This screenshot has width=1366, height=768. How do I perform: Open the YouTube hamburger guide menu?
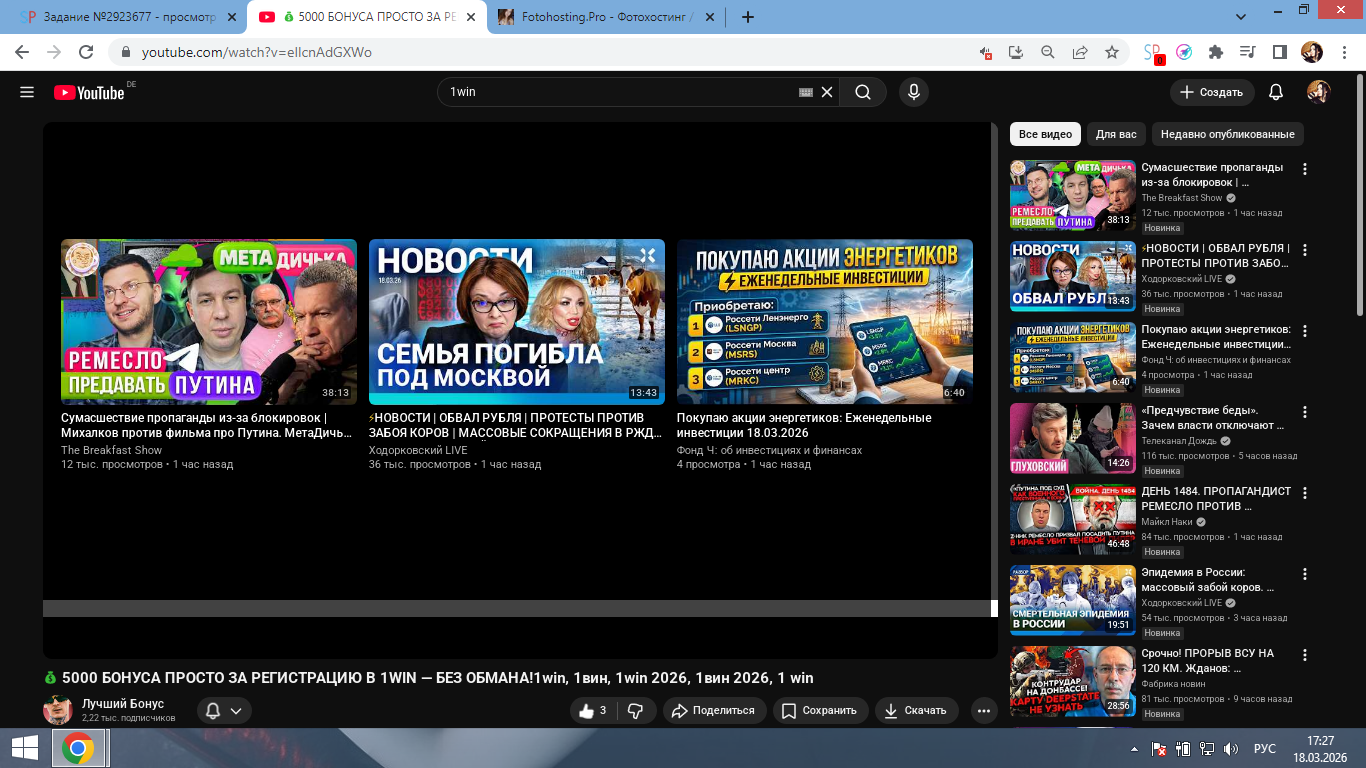click(x=27, y=92)
